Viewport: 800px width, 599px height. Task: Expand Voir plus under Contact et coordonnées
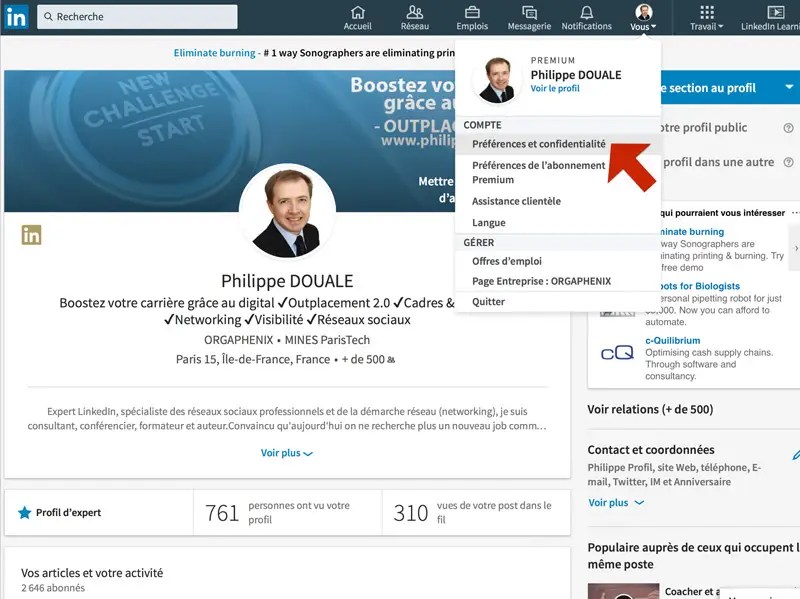[608, 503]
